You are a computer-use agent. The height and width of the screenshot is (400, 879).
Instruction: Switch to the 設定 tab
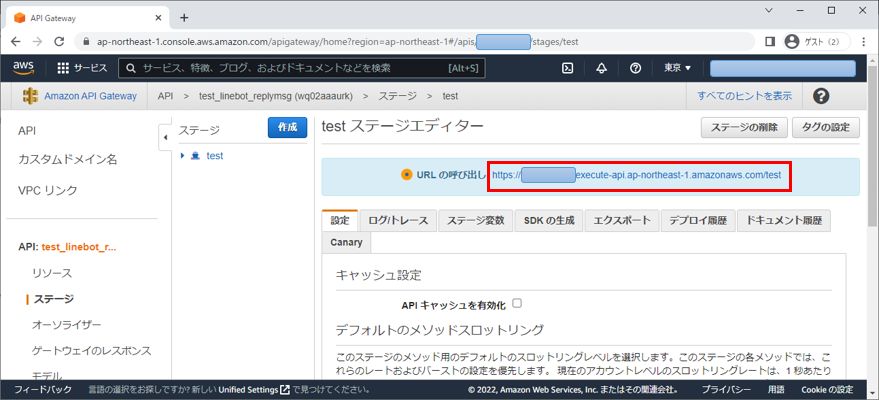[x=340, y=221]
